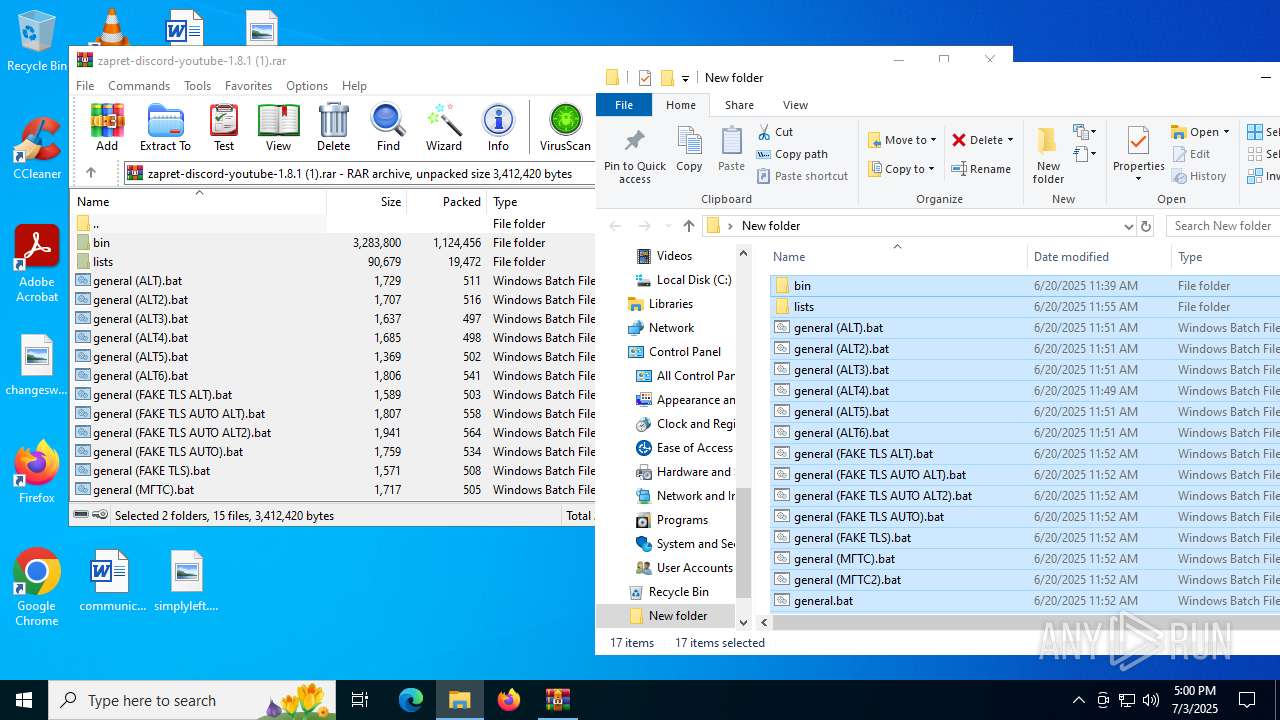
Task: Open the Delete dropdown arrow in Explorer
Action: [x=1010, y=140]
